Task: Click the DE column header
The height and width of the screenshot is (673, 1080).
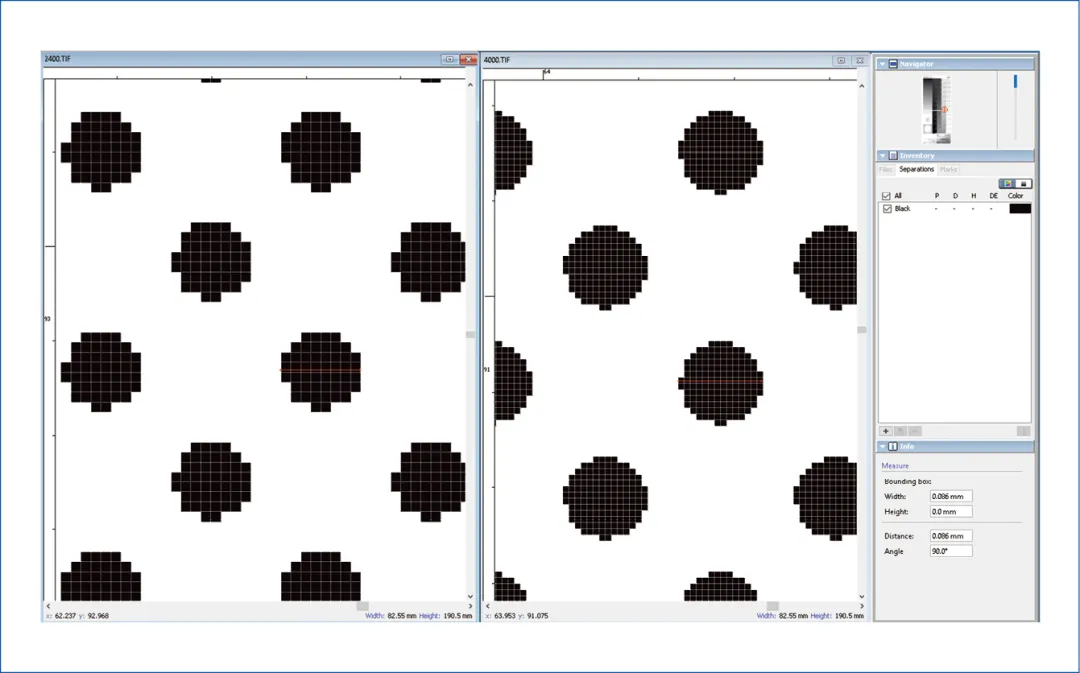Action: pos(993,196)
